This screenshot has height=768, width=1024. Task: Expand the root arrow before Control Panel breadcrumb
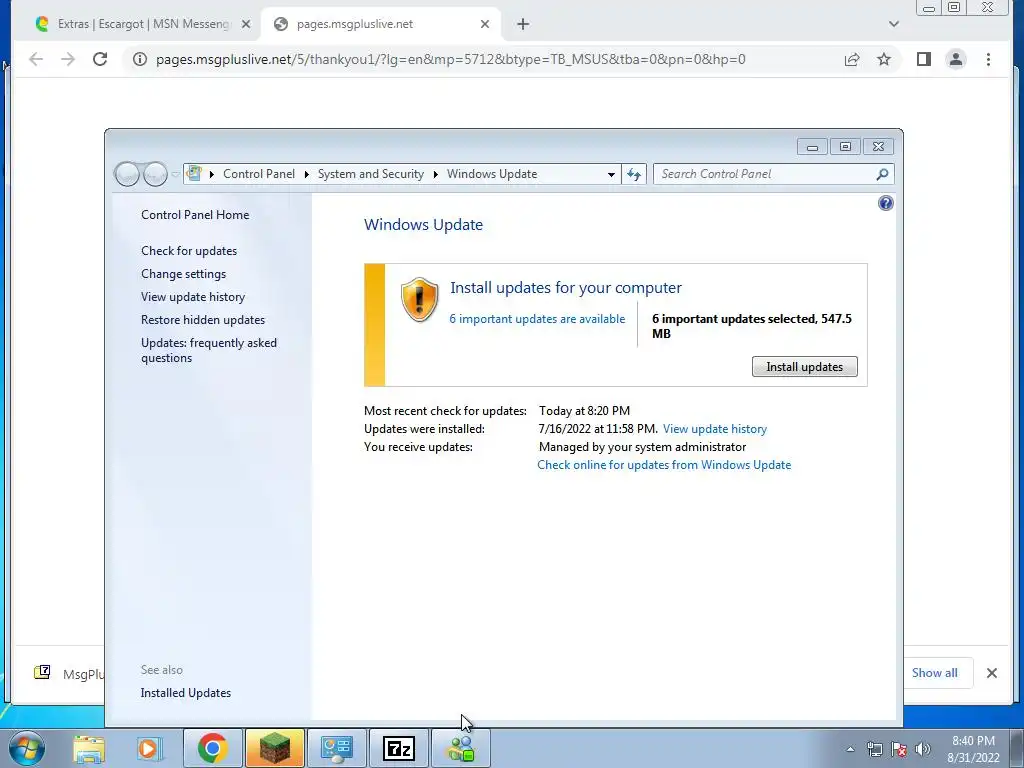click(x=212, y=174)
